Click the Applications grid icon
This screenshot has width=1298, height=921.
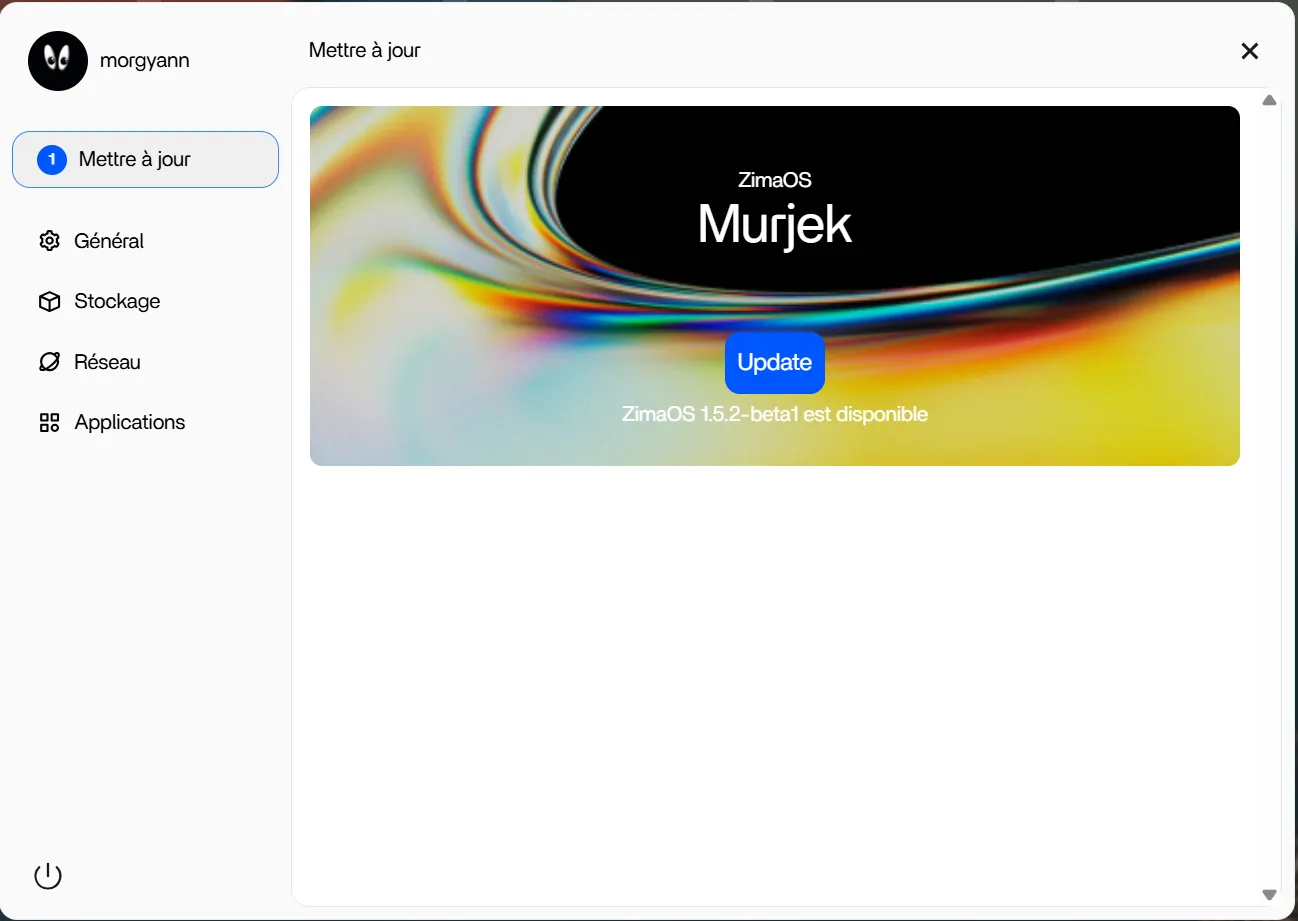tap(49, 422)
